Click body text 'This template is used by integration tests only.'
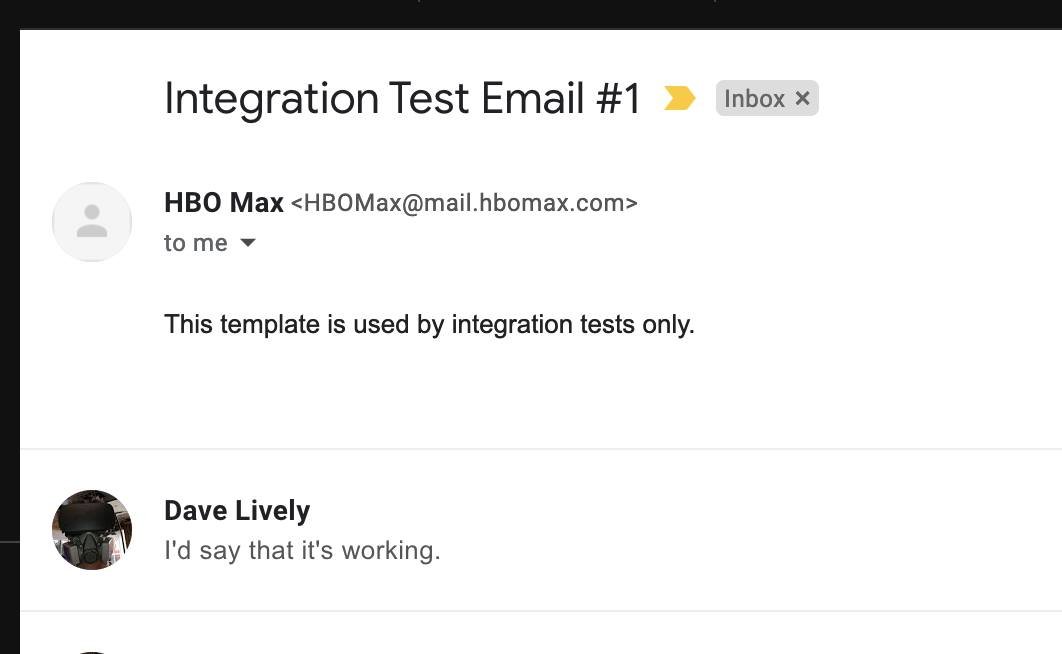The height and width of the screenshot is (654, 1062). [x=429, y=324]
